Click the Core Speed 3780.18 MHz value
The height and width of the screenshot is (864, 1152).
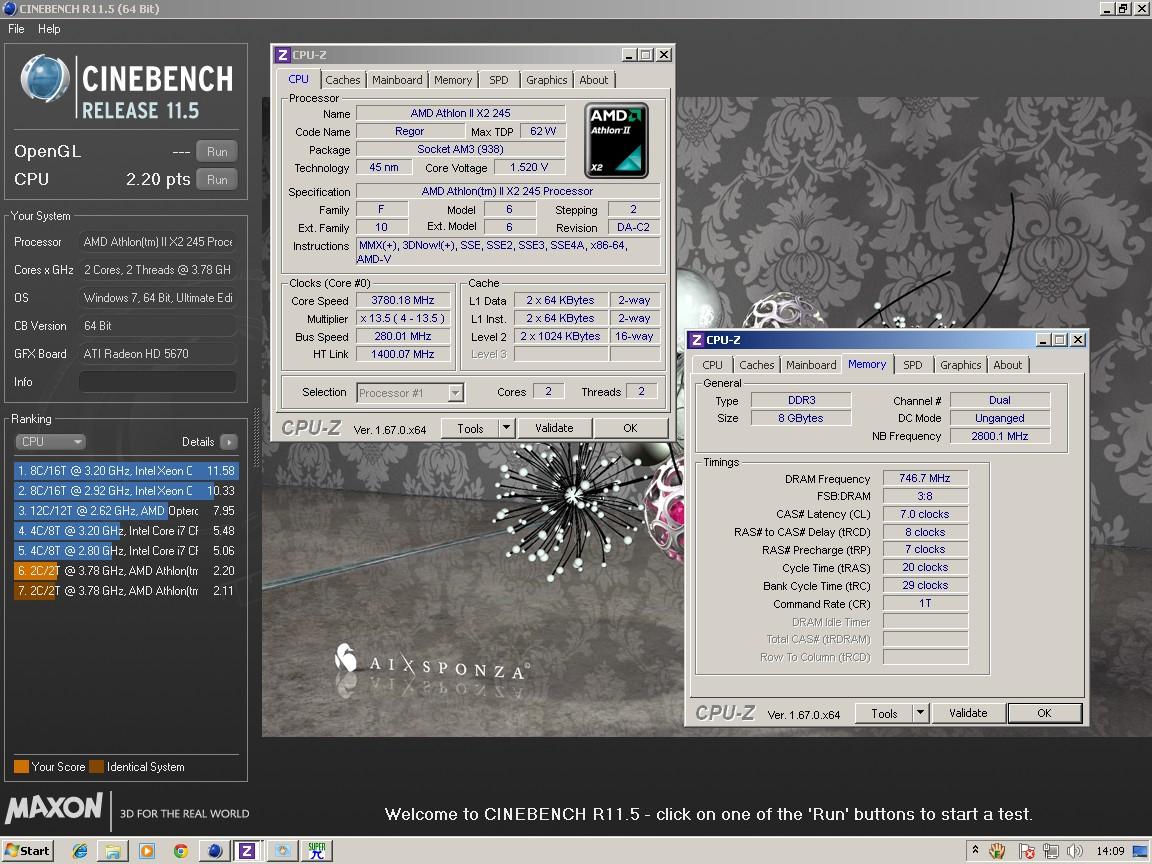click(x=403, y=300)
